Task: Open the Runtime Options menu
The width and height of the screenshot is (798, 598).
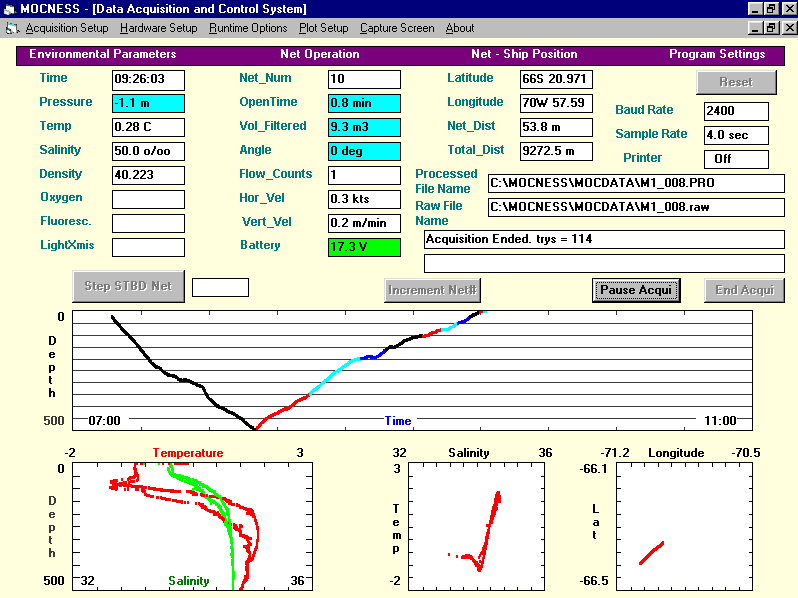Action: click(x=248, y=28)
